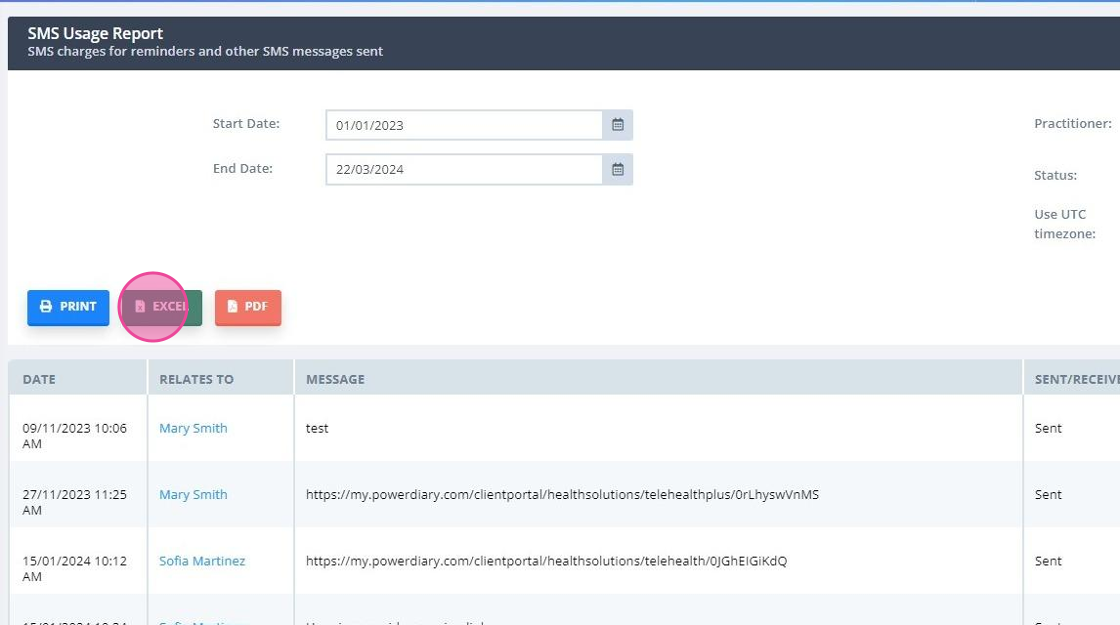This screenshot has width=1120, height=625.
Task: Select the highlighted Excel export icon
Action: tap(142, 307)
